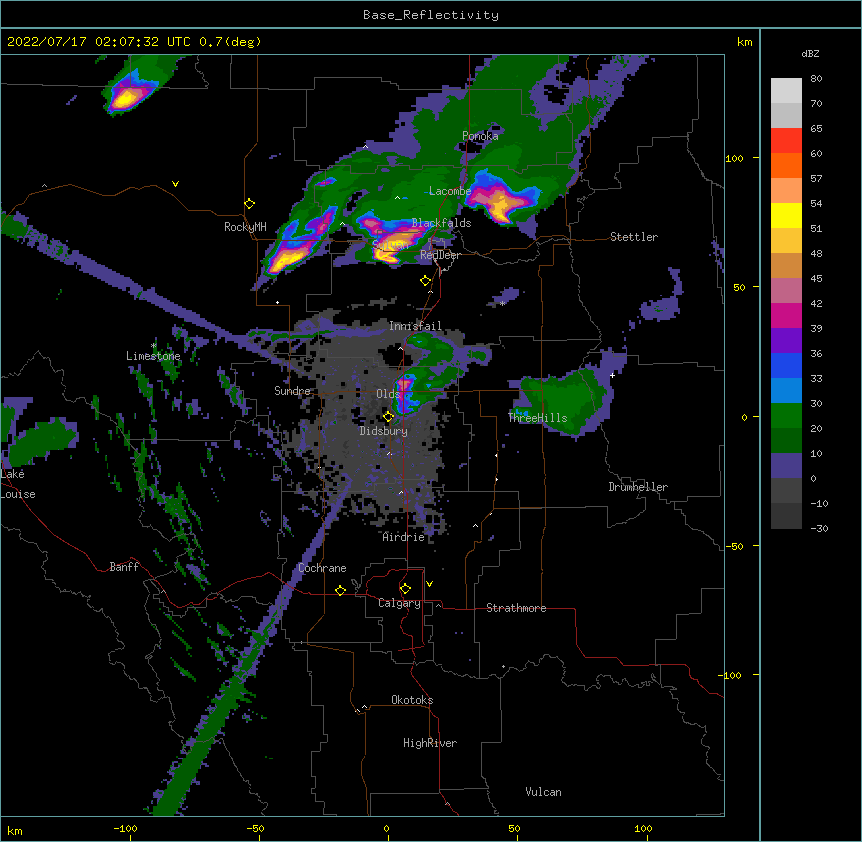Viewport: 862px width, 842px height.
Task: Click the -30 value on dBZ legend
Action: 819,528
